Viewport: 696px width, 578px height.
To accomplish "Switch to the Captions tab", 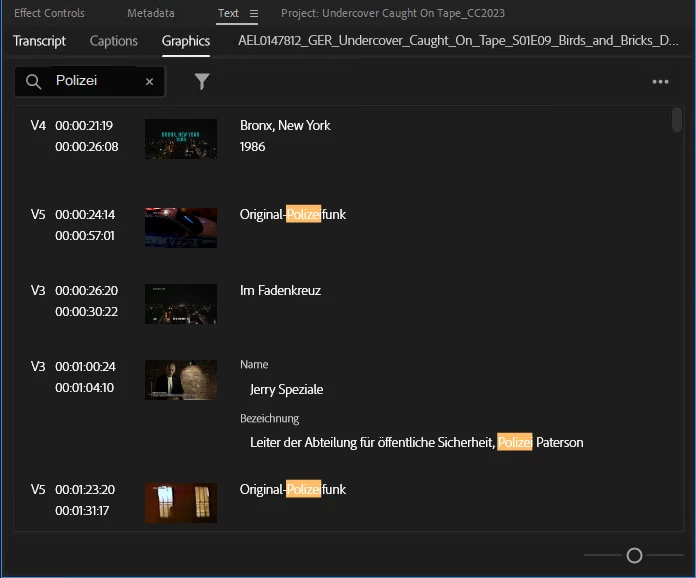I will click(x=114, y=41).
